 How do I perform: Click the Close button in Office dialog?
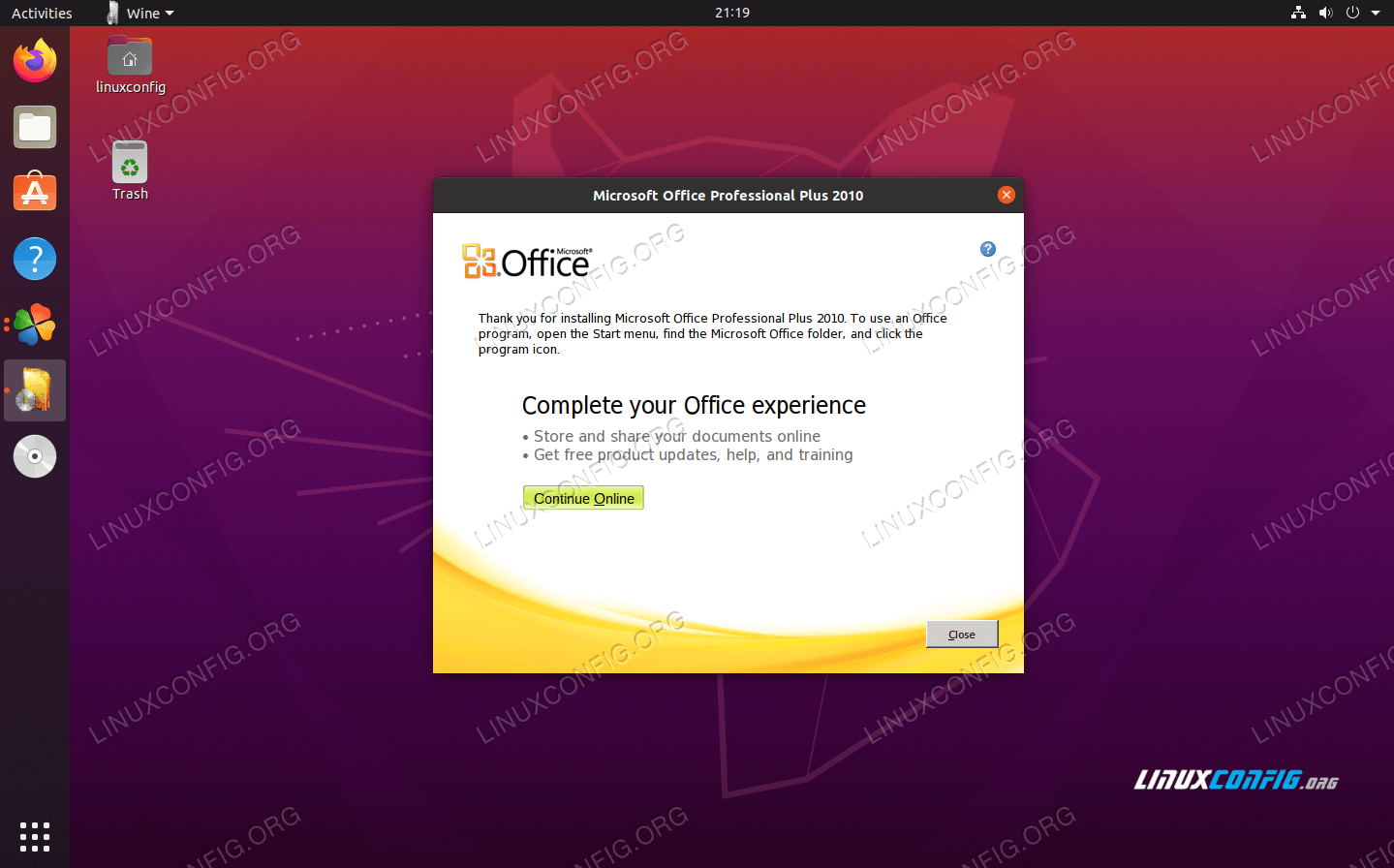tap(962, 635)
